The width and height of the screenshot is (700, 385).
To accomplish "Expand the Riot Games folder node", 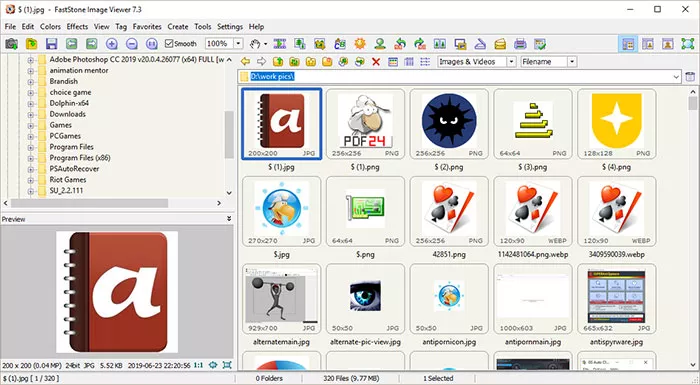I will coord(30,180).
